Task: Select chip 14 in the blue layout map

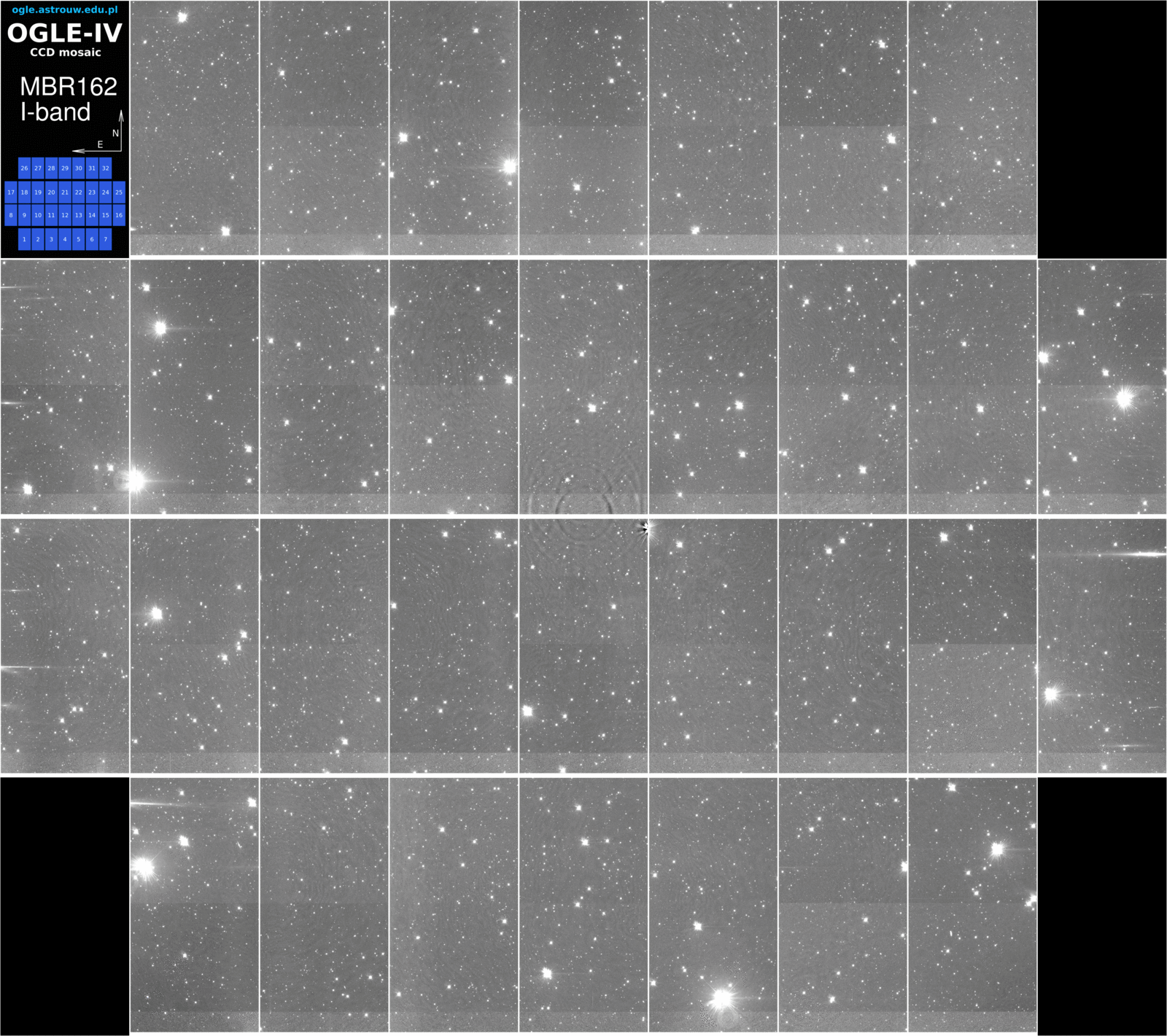Action: (92, 215)
